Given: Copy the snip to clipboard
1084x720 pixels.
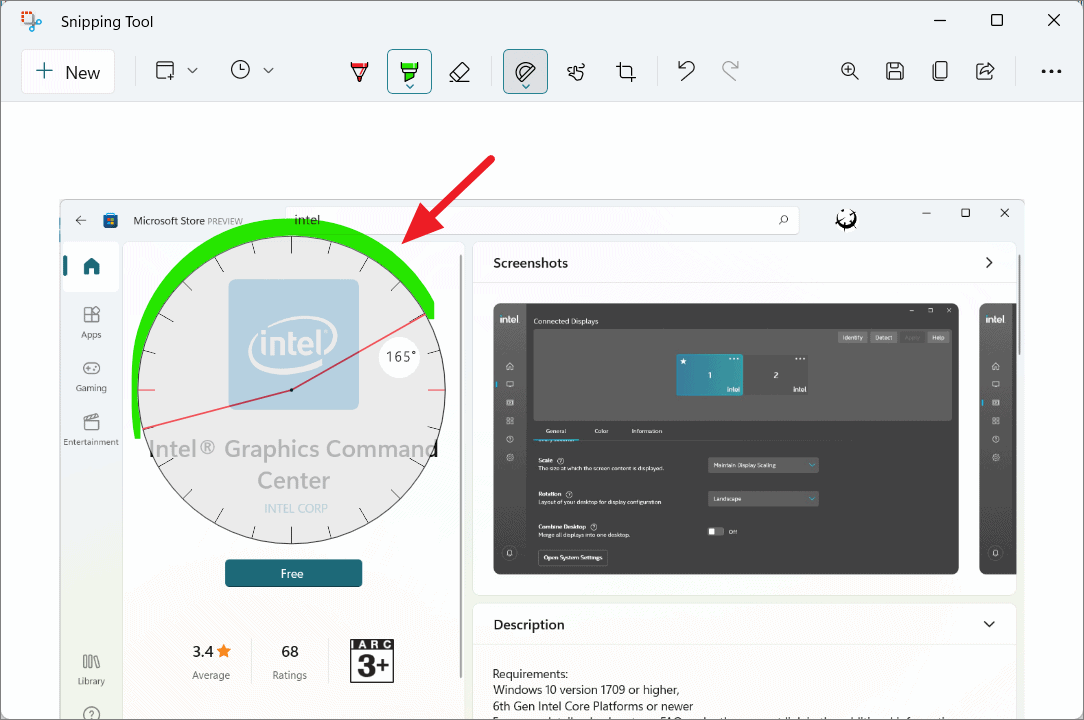Looking at the screenshot, I should (940, 71).
